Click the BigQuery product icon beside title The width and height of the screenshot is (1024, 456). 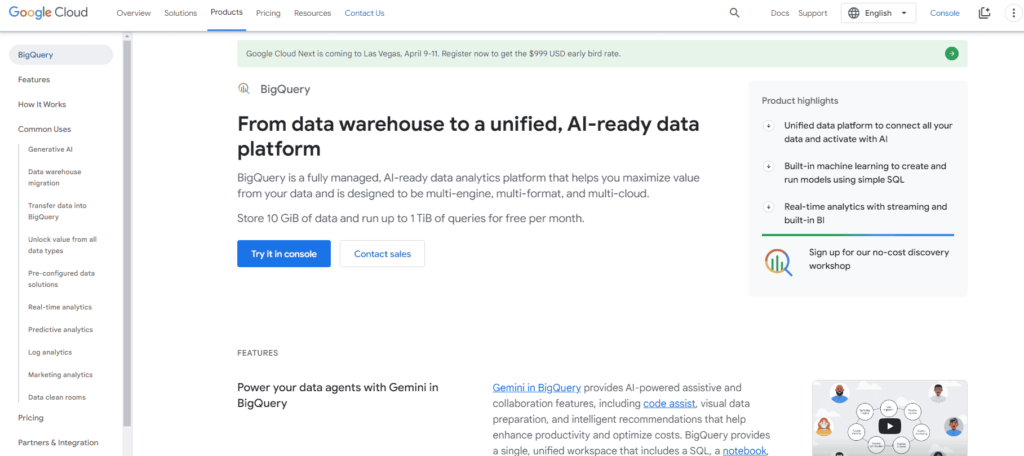click(244, 89)
